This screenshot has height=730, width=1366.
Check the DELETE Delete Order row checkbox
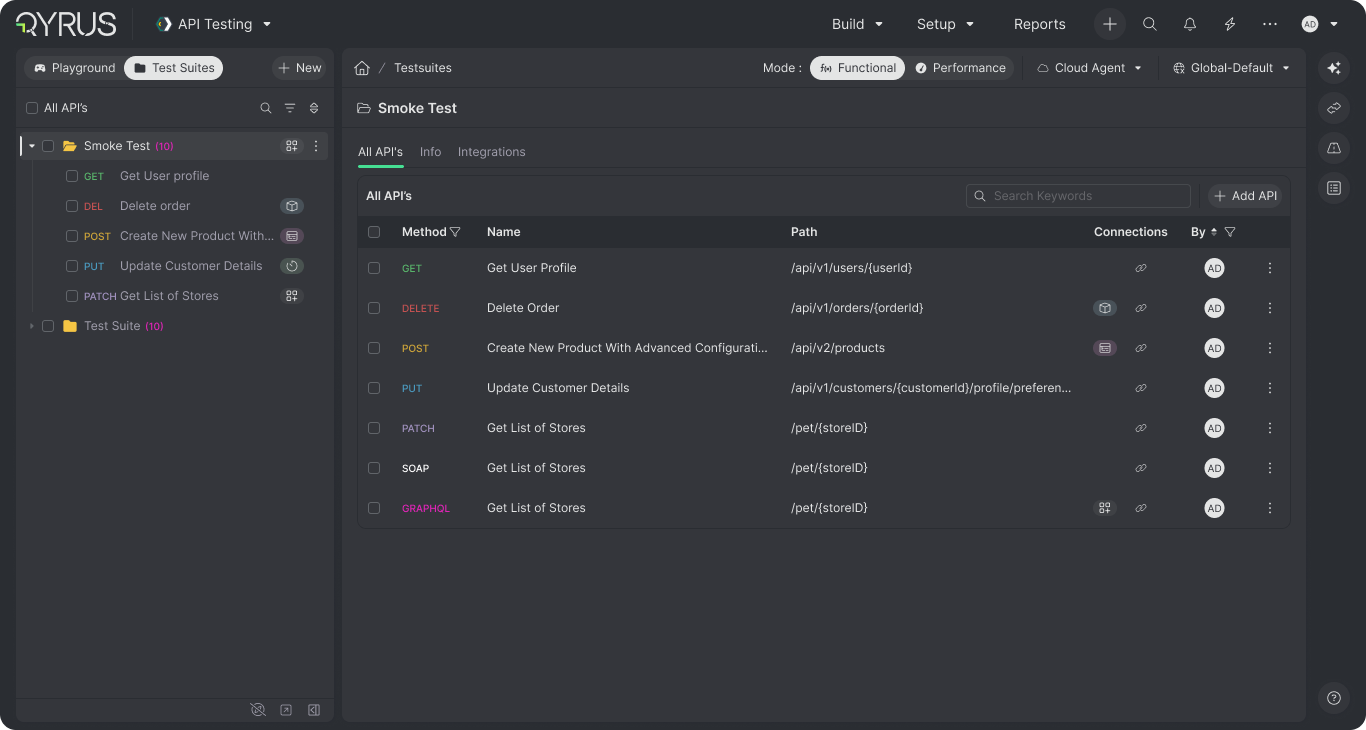coord(374,308)
